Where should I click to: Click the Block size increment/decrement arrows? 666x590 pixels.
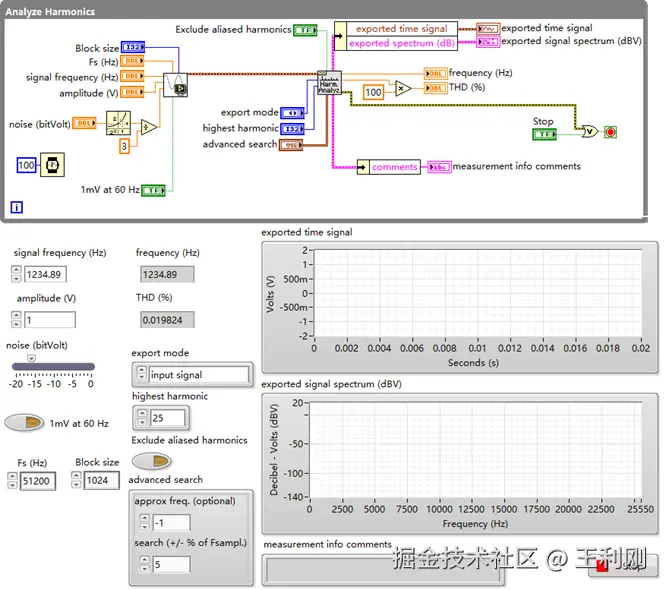[x=76, y=480]
